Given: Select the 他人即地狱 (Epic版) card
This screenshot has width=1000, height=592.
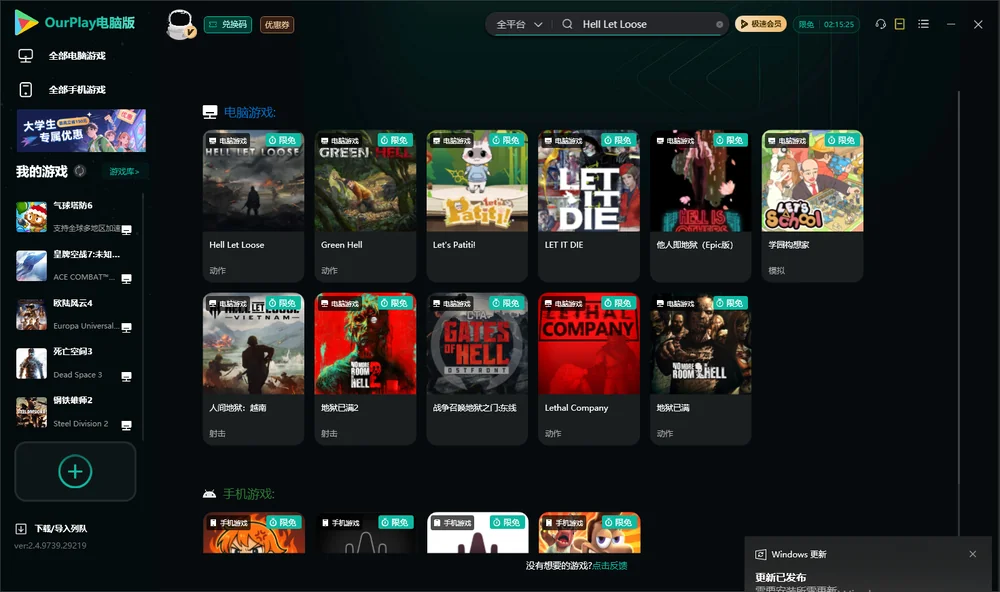Looking at the screenshot, I should (x=701, y=206).
